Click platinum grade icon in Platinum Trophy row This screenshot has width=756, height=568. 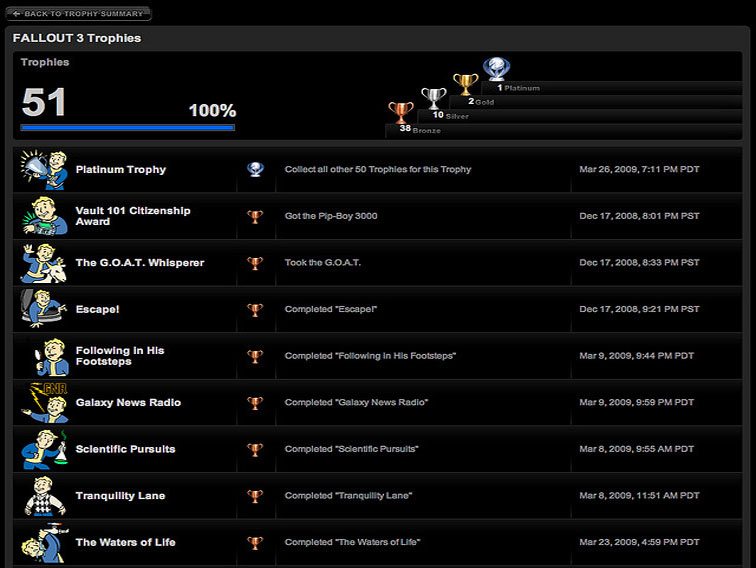click(x=255, y=169)
